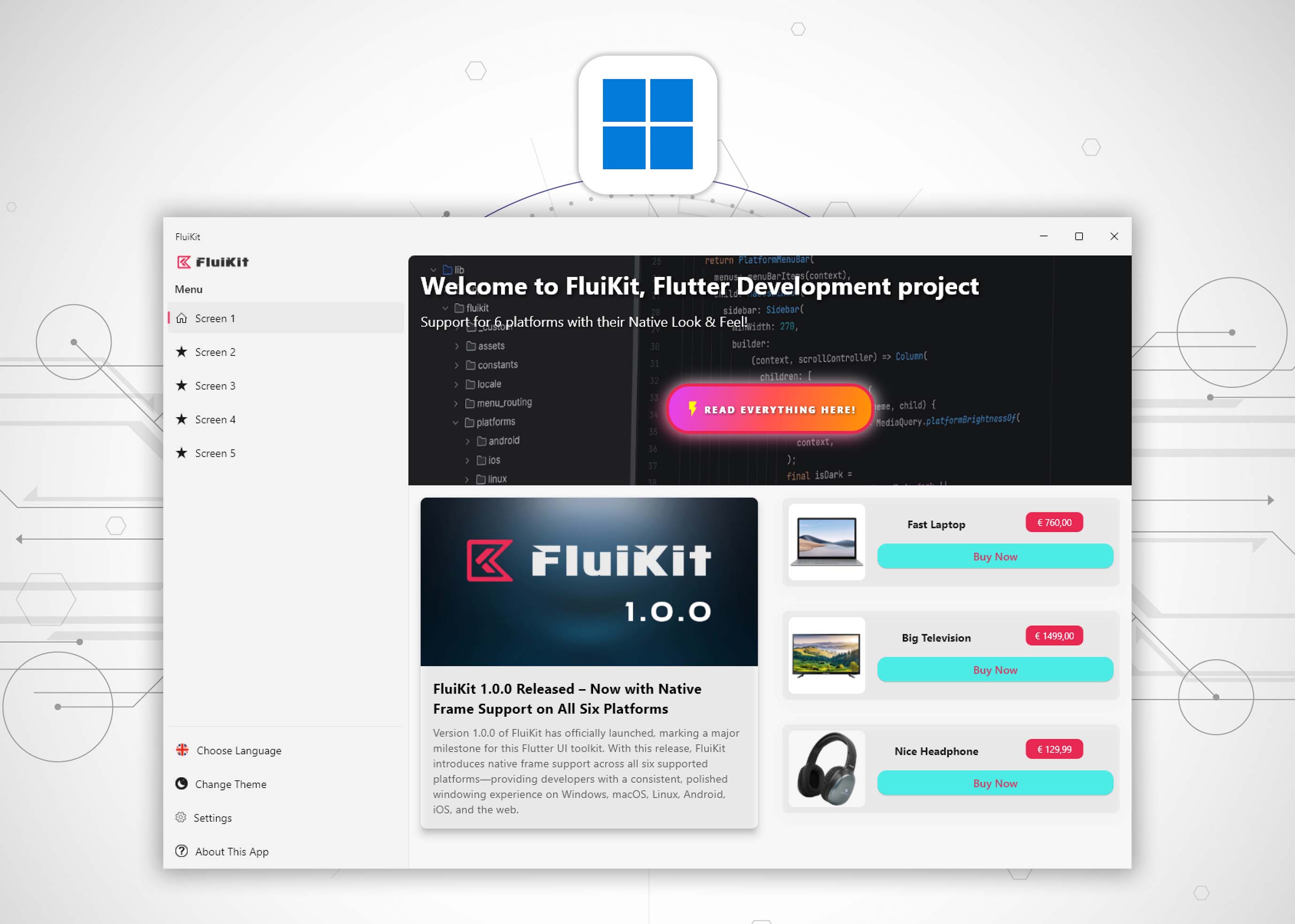Image resolution: width=1295 pixels, height=924 pixels.
Task: Select the home icon beside Screen 1
Action: click(x=182, y=318)
